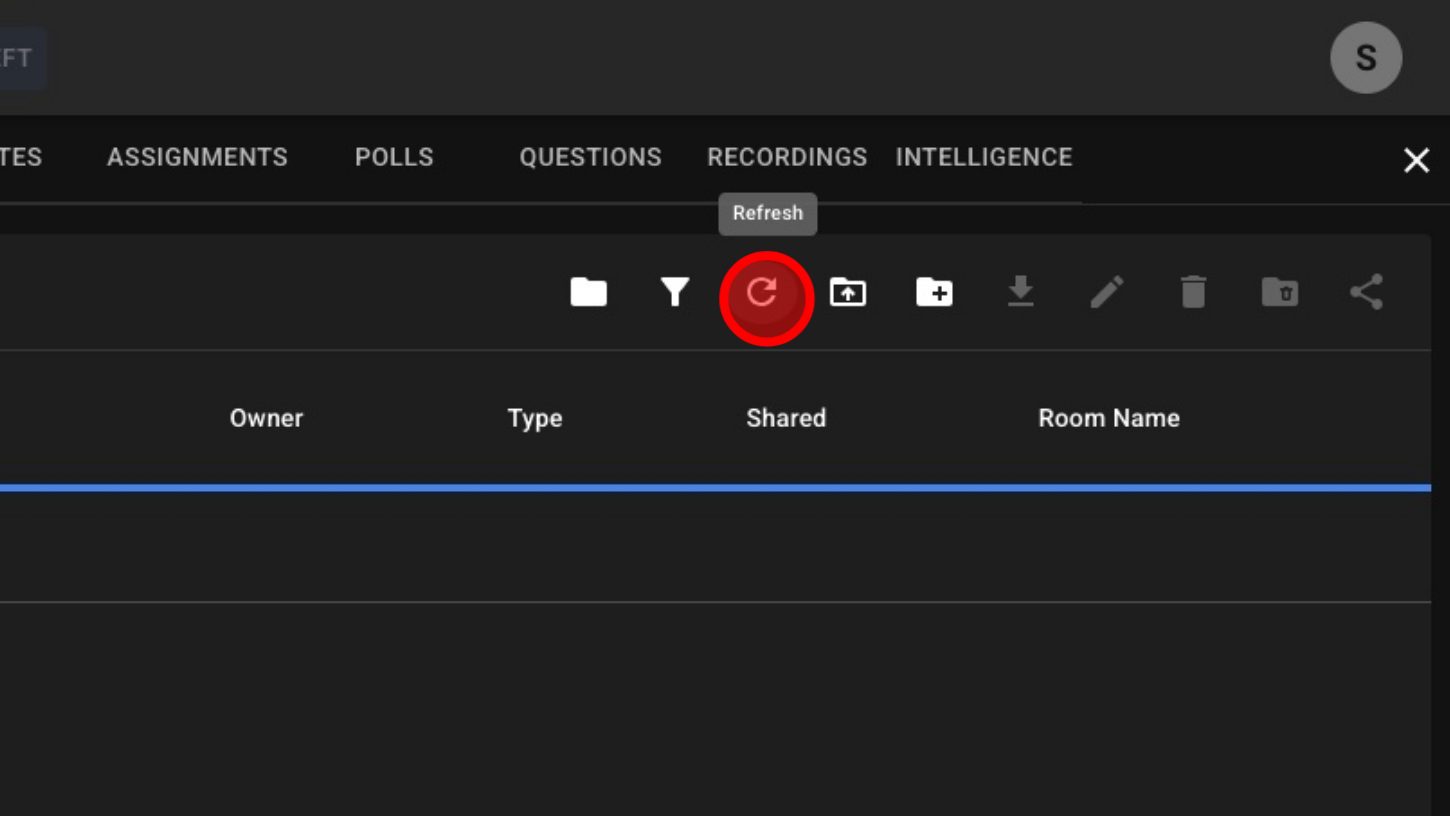Screen dimensions: 1450x816
Task: Switch to the Assignments tab
Action: 197,157
